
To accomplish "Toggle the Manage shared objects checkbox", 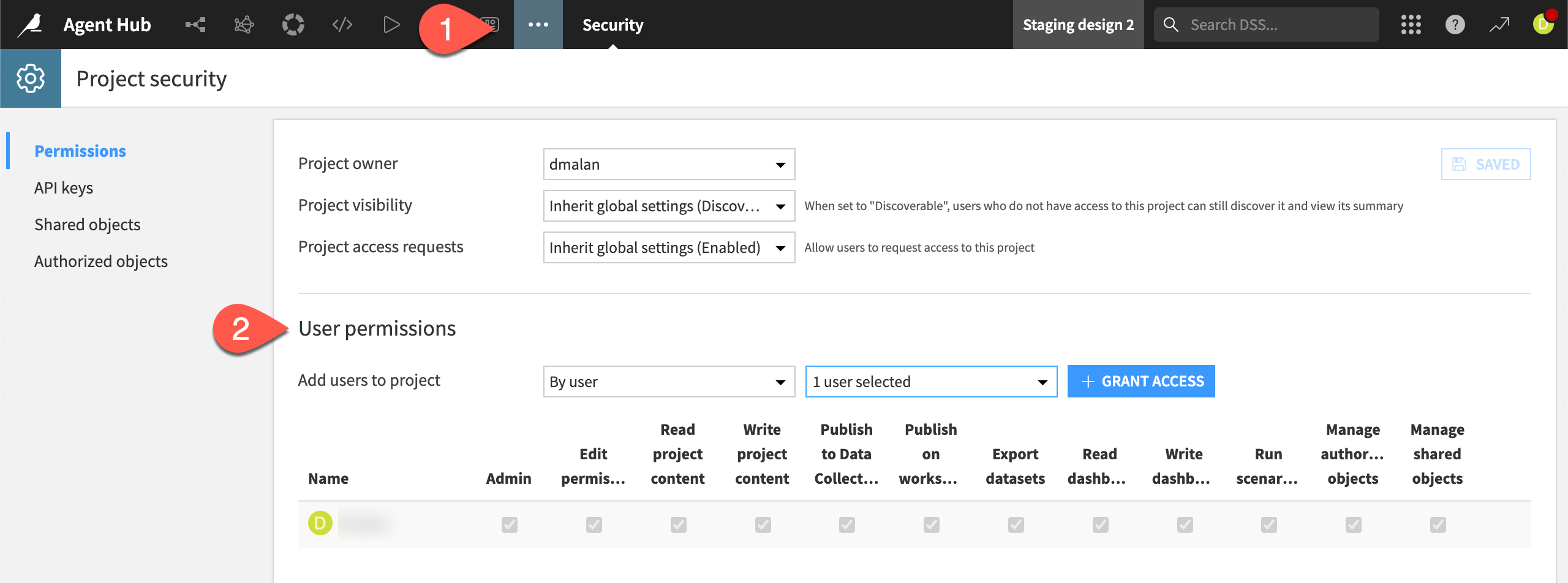I will (x=1438, y=524).
